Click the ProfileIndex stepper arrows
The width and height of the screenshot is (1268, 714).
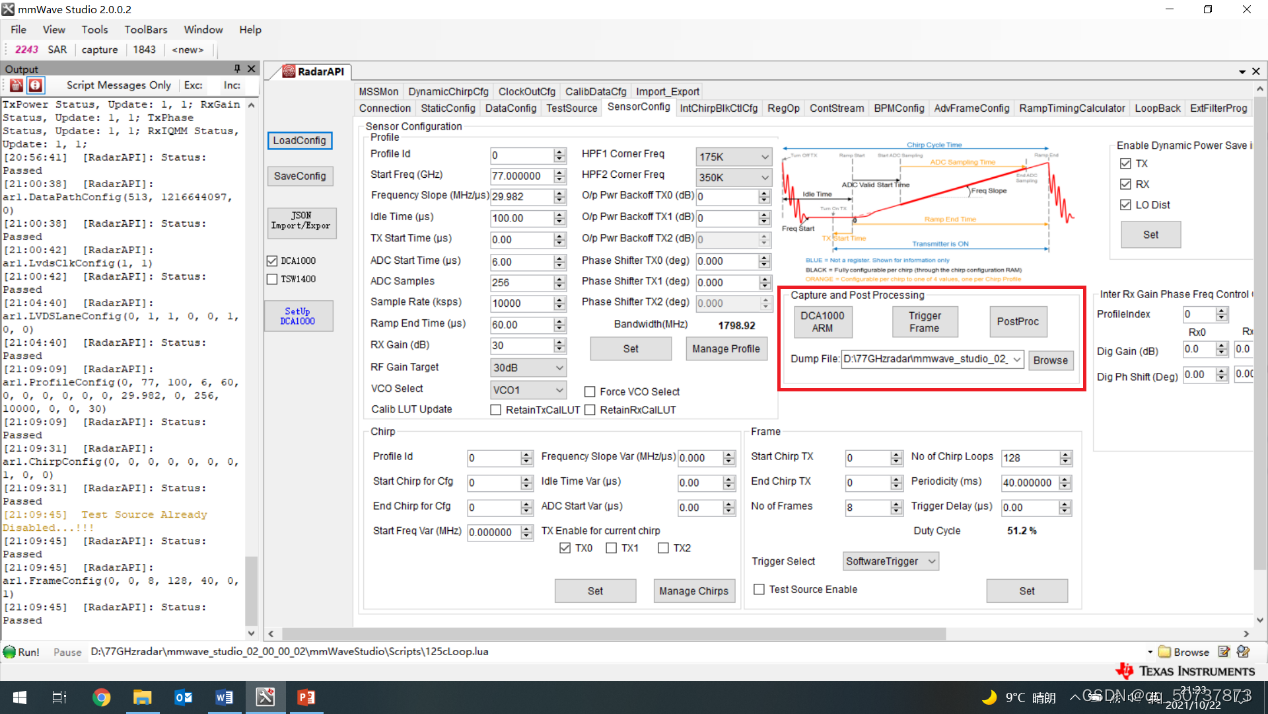click(x=1223, y=315)
